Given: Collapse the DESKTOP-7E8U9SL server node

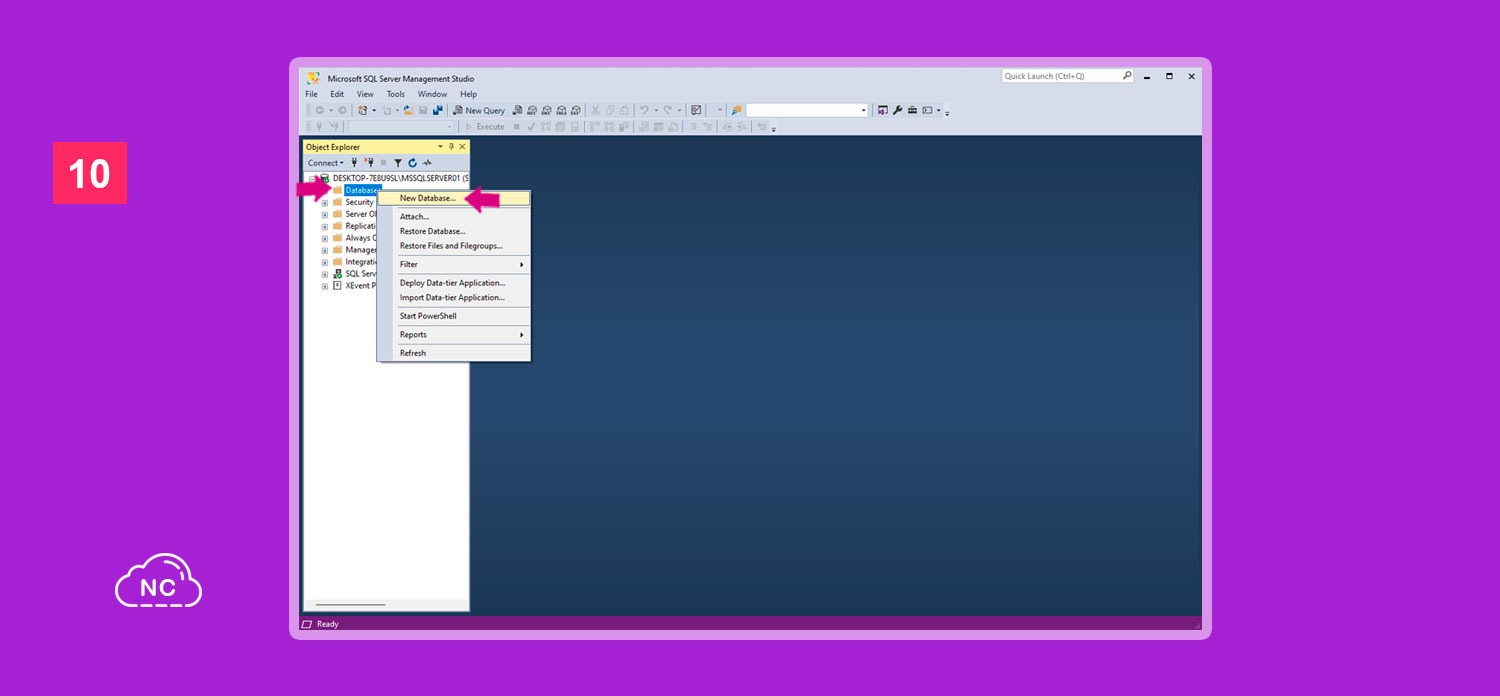Looking at the screenshot, I should tap(312, 179).
